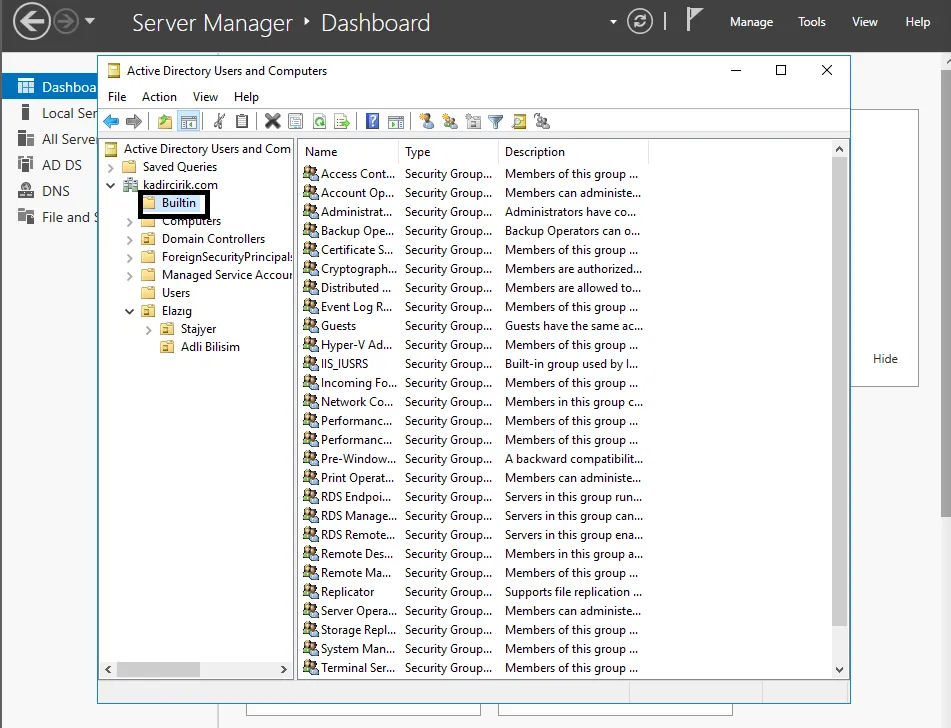This screenshot has height=728, width=951.
Task: Expand the Saved Queries node
Action: (110, 167)
